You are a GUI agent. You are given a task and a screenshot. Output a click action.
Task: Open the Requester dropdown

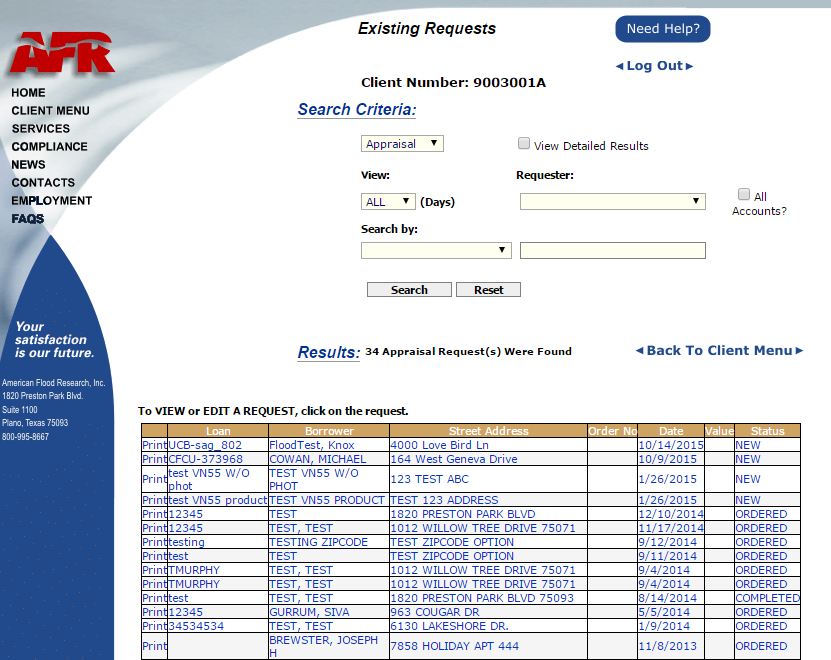pyautogui.click(x=612, y=201)
